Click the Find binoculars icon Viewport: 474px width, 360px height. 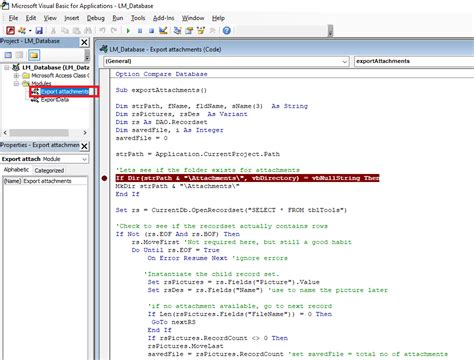[88, 31]
